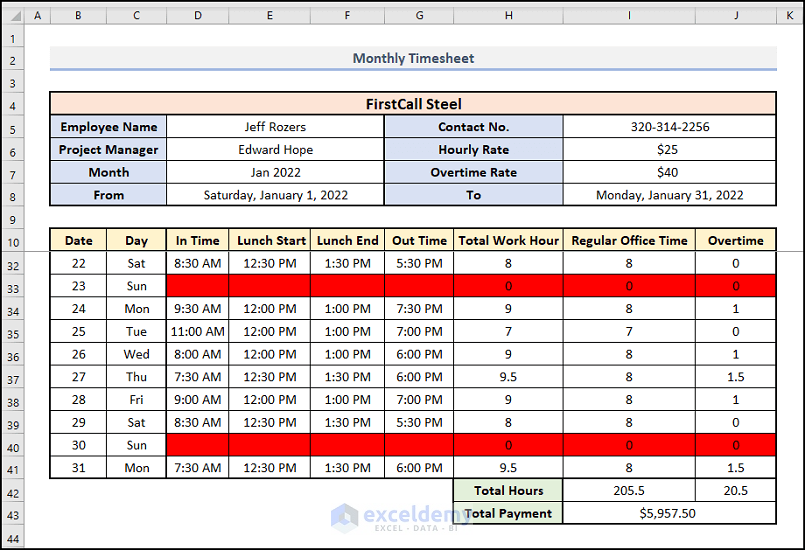Click the select-all corner triangle
Screen dimensions: 805x550
pos(15,16)
